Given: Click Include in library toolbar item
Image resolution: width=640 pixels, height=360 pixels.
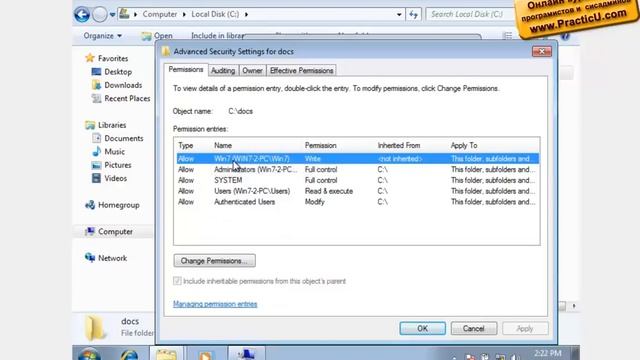Looking at the screenshot, I should click(217, 36).
